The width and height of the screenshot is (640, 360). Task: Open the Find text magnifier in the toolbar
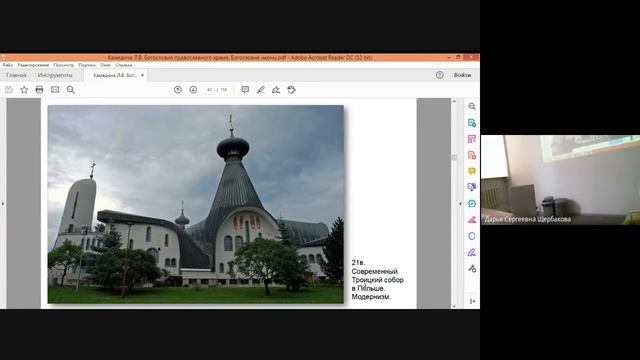click(x=71, y=90)
